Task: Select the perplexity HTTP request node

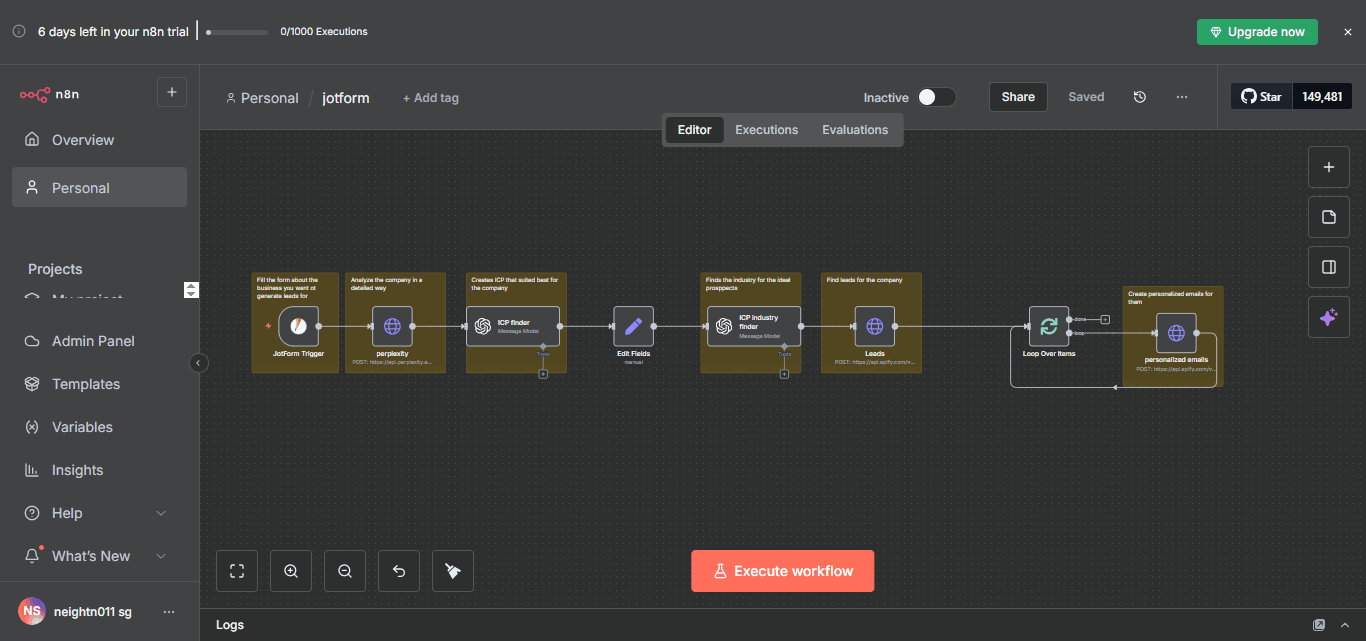Action: coord(393,324)
